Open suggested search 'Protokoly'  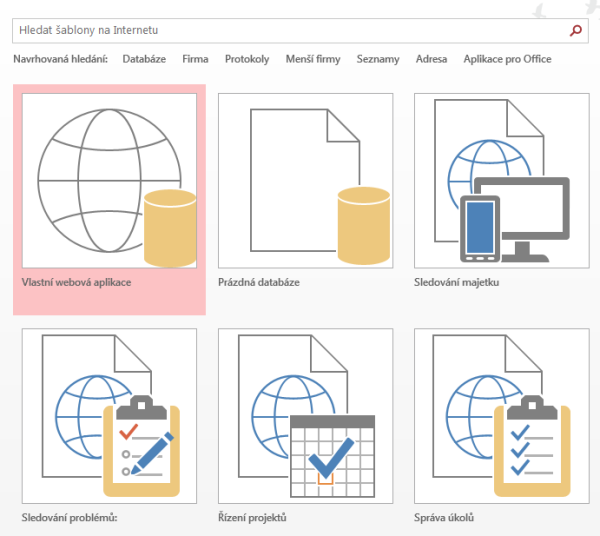click(x=247, y=59)
